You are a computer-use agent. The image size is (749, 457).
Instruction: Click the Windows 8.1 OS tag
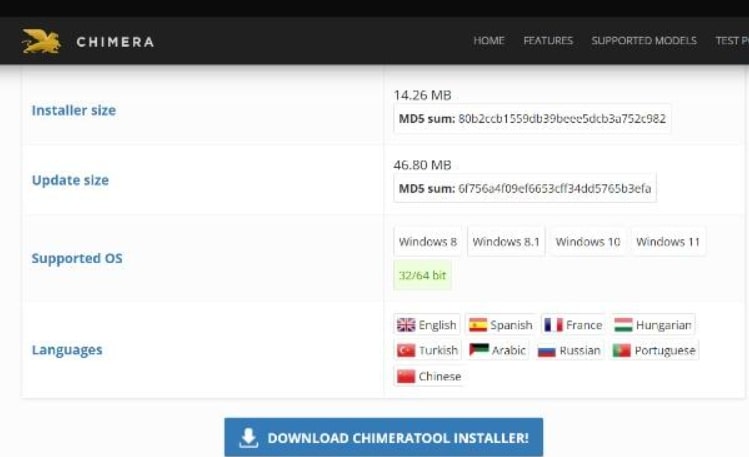pyautogui.click(x=506, y=242)
